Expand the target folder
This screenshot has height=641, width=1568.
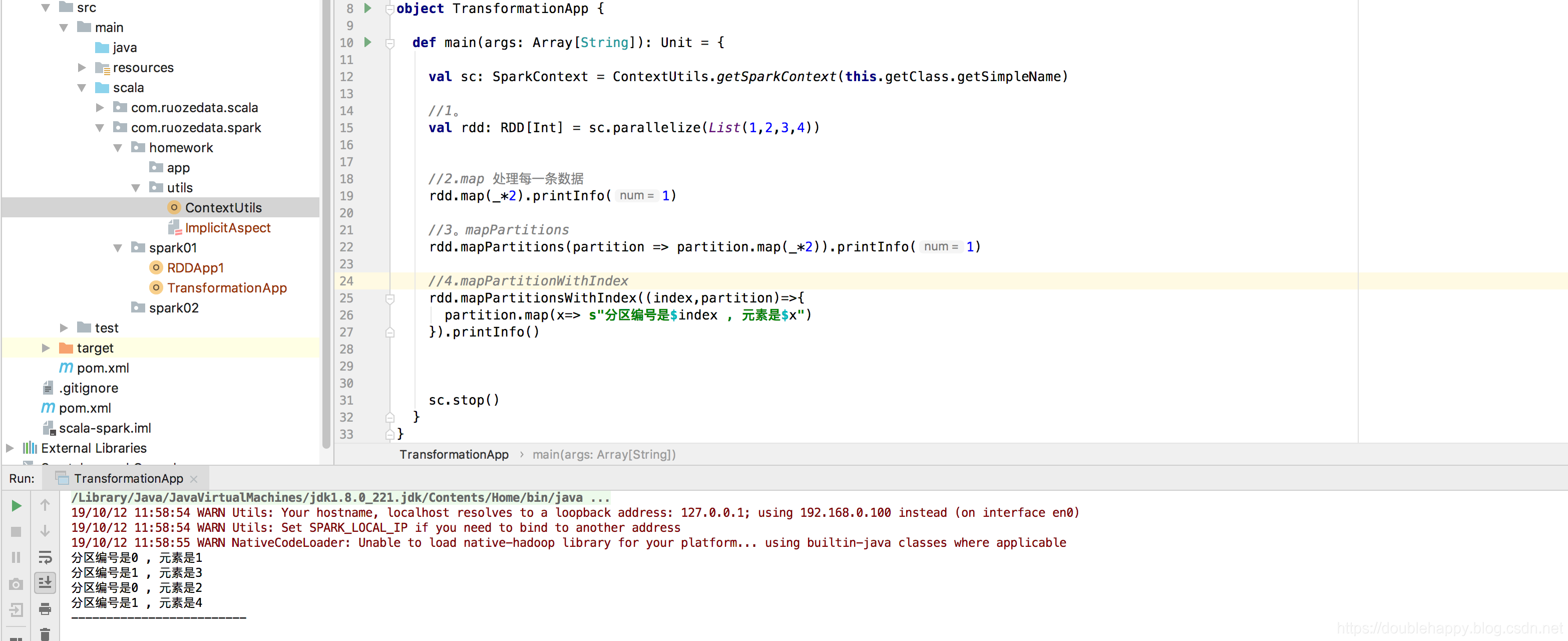tap(46, 348)
